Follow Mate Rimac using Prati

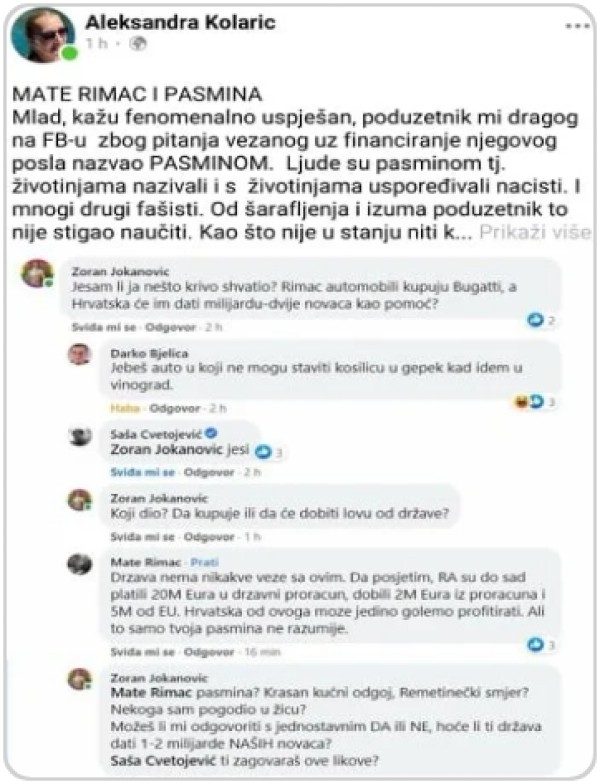pos(204,562)
